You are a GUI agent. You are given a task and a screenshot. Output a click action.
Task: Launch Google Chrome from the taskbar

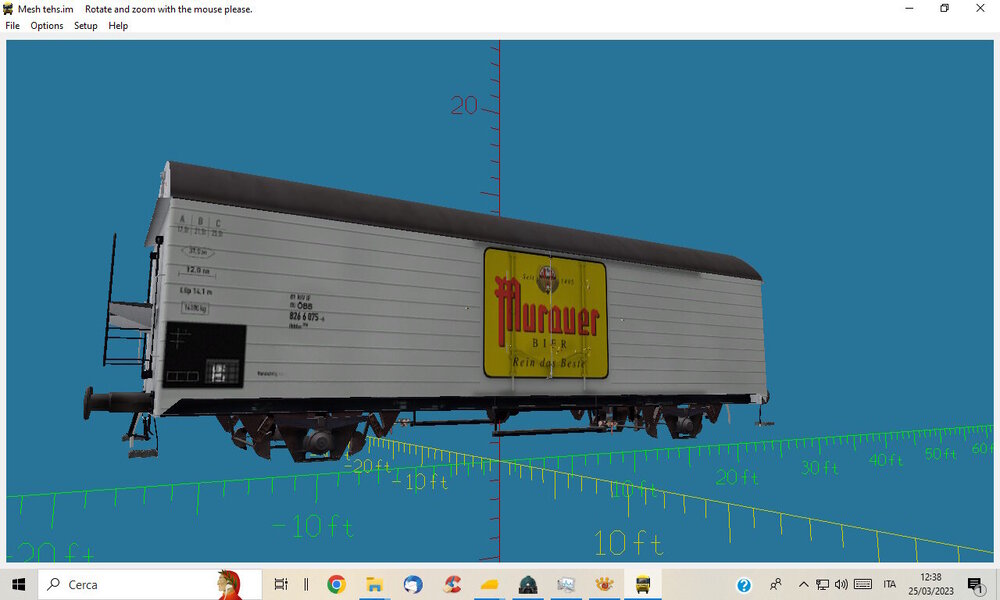[x=336, y=584]
